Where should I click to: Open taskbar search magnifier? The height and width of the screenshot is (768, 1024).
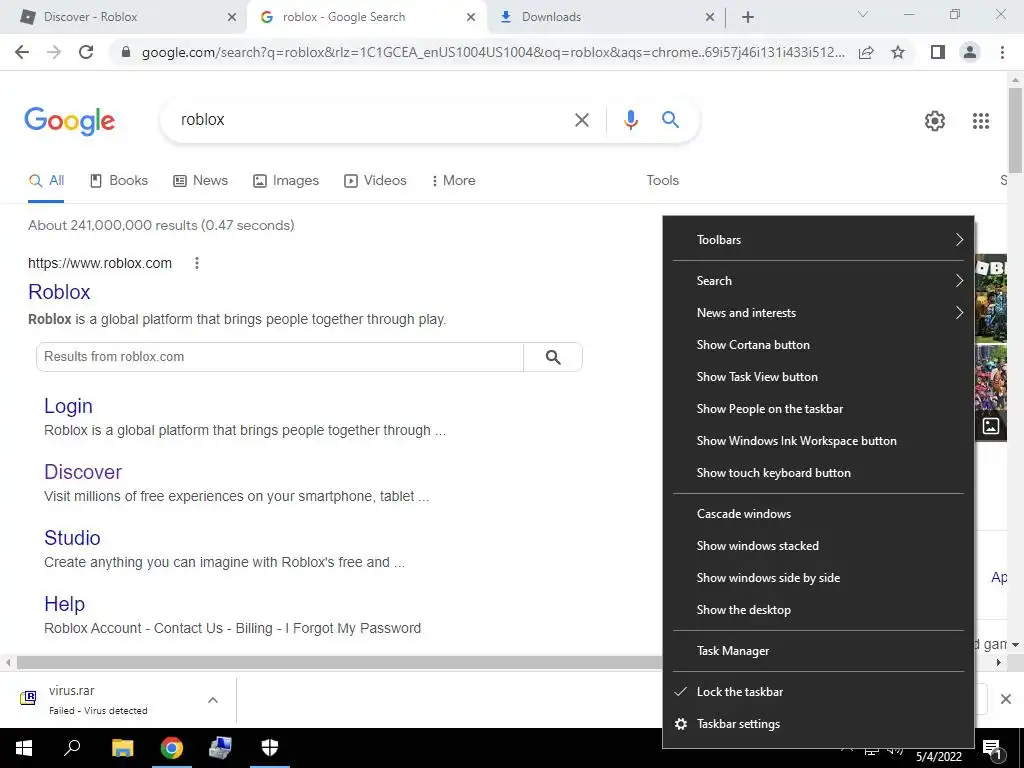point(72,748)
